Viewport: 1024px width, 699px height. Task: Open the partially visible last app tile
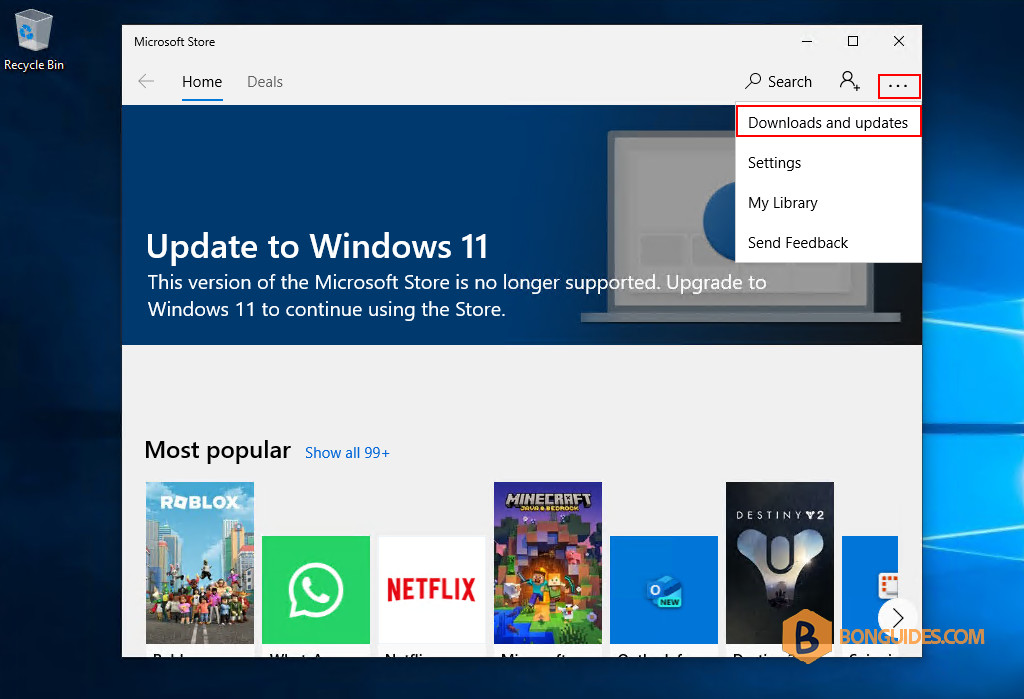point(869,590)
